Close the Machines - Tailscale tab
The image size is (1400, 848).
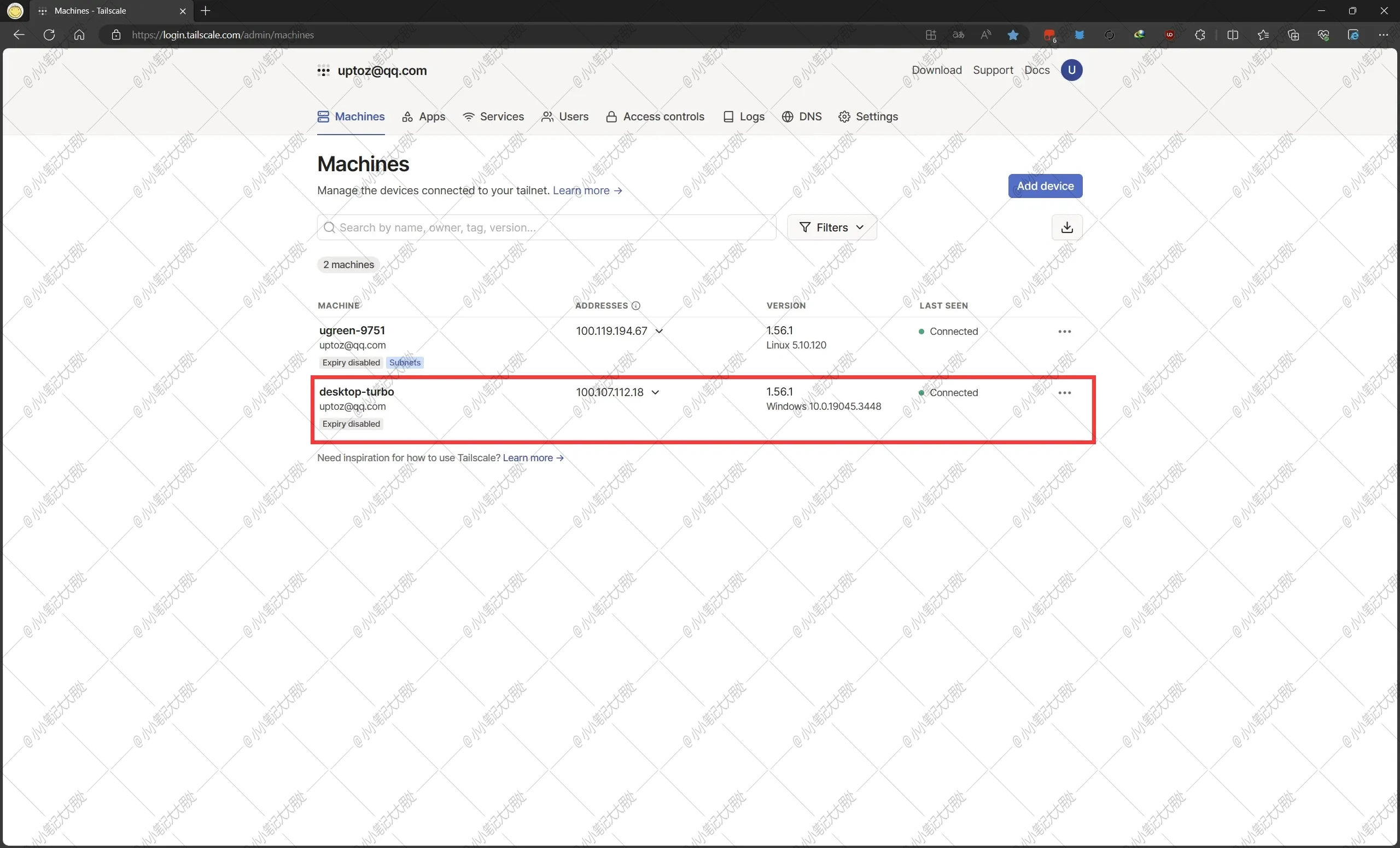click(x=183, y=11)
